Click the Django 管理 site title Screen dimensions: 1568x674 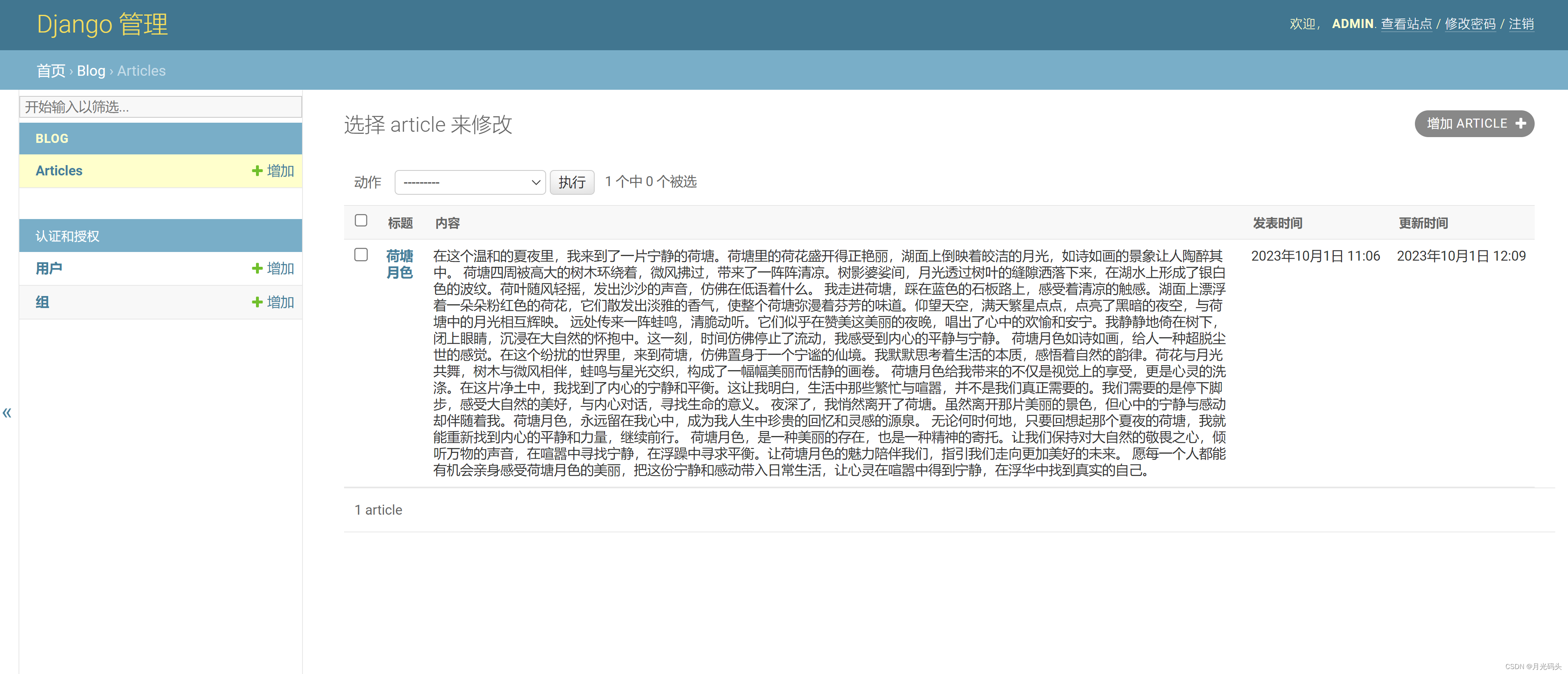[x=102, y=24]
